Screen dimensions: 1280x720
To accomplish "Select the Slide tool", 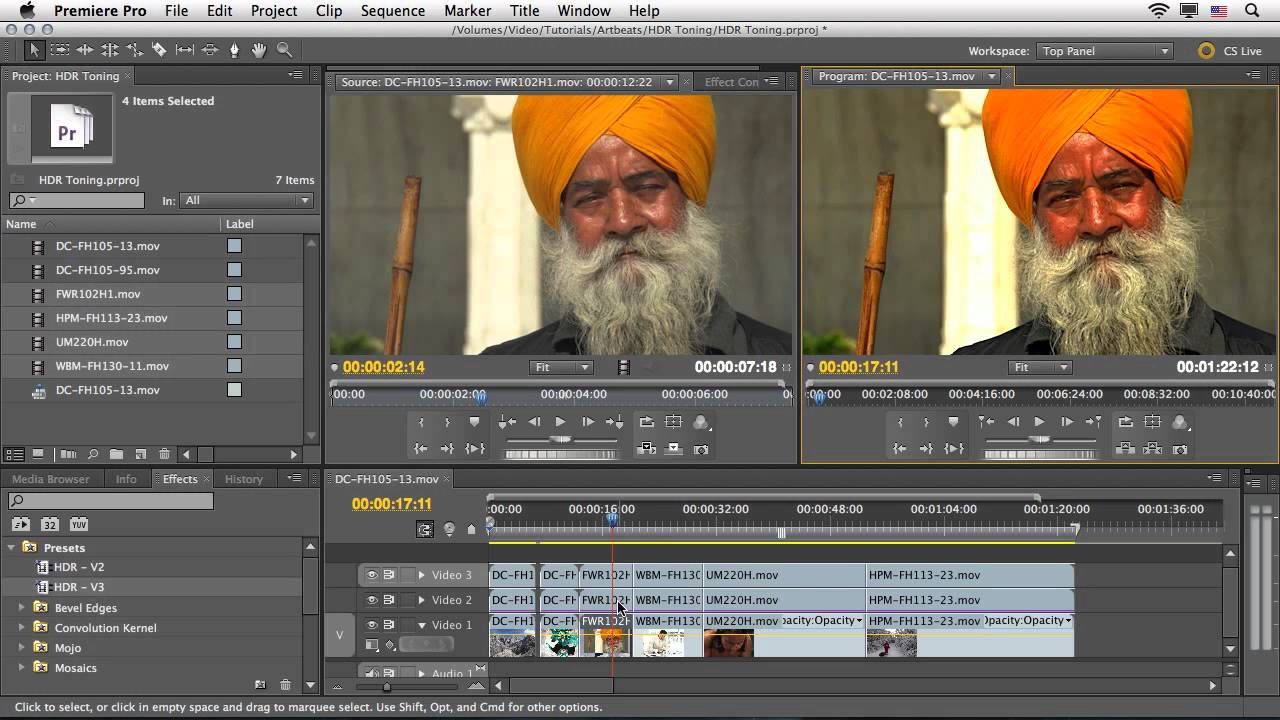I will [210, 50].
